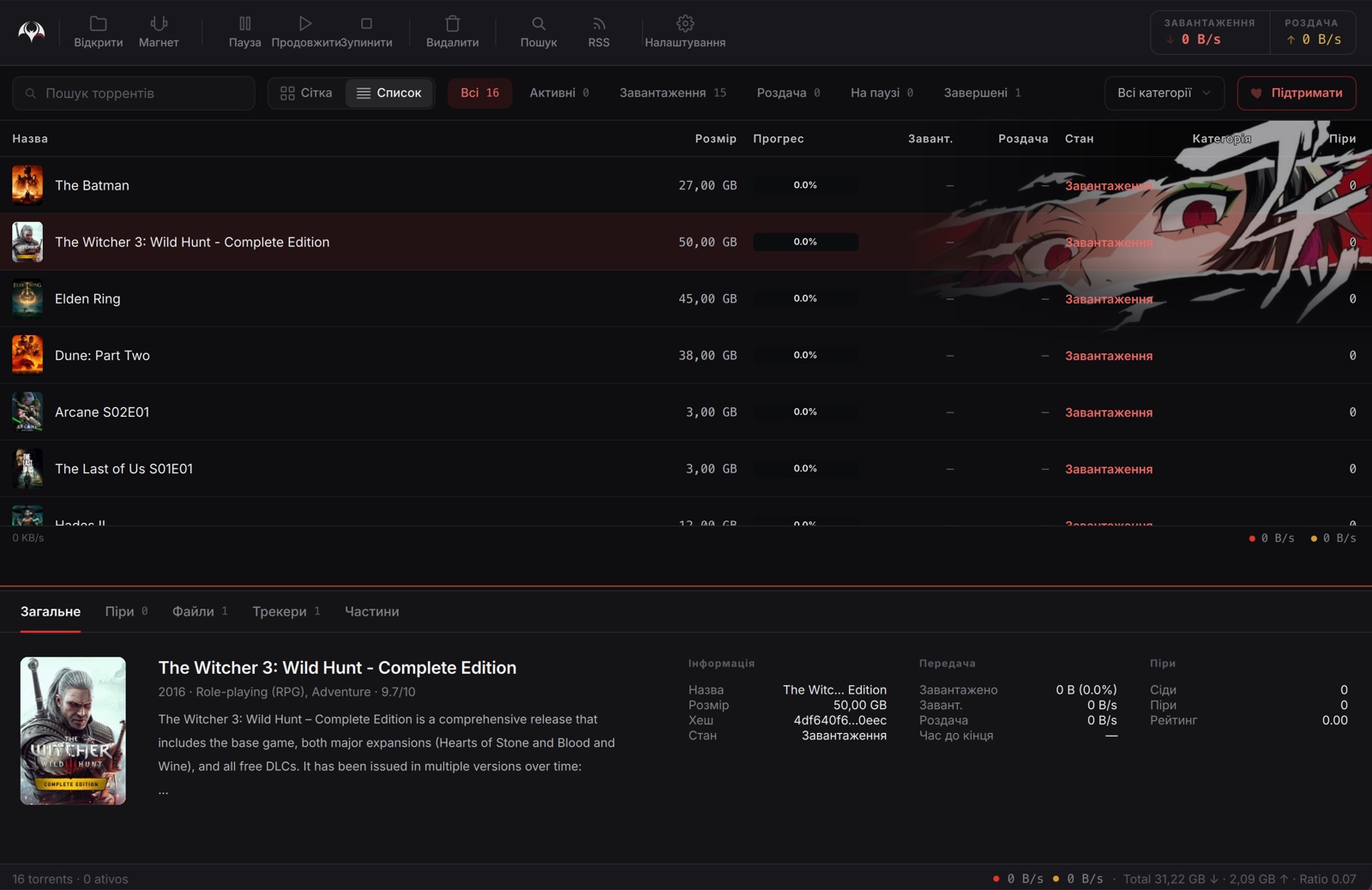The height and width of the screenshot is (890, 1372).
Task: Filter by Активні torrents
Action: [x=559, y=93]
